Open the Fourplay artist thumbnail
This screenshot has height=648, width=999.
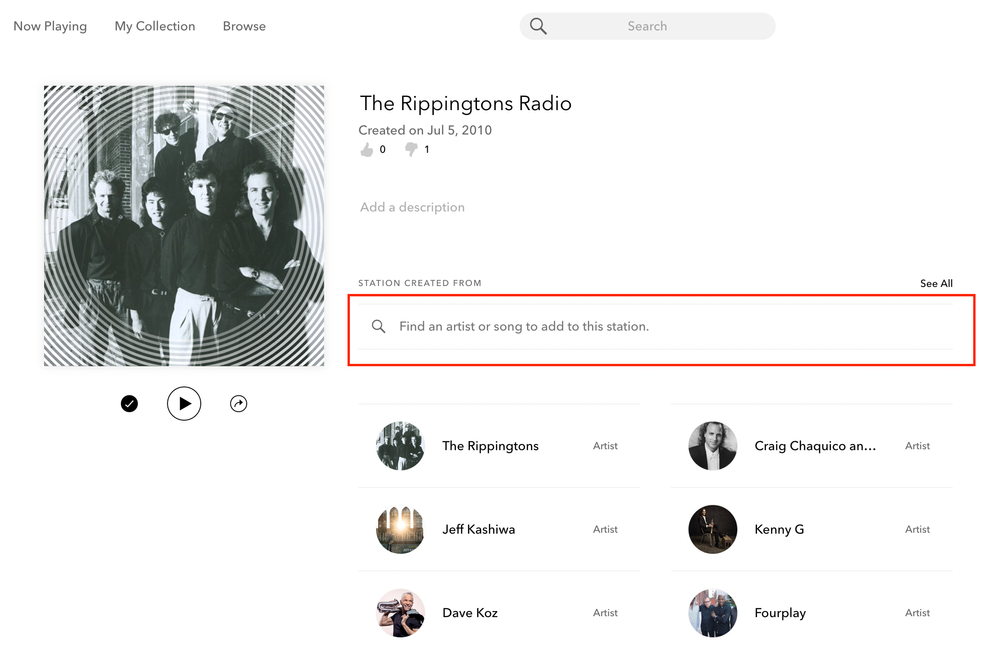click(x=712, y=613)
